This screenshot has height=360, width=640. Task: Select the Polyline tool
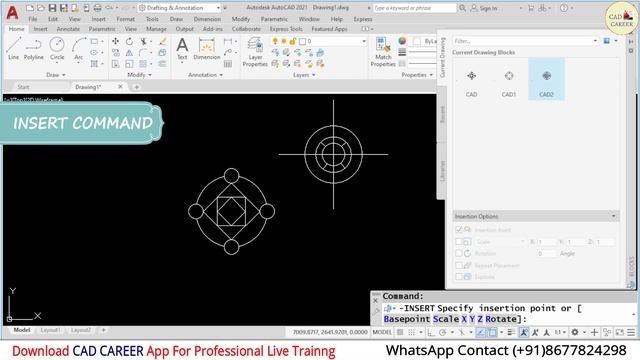point(33,49)
